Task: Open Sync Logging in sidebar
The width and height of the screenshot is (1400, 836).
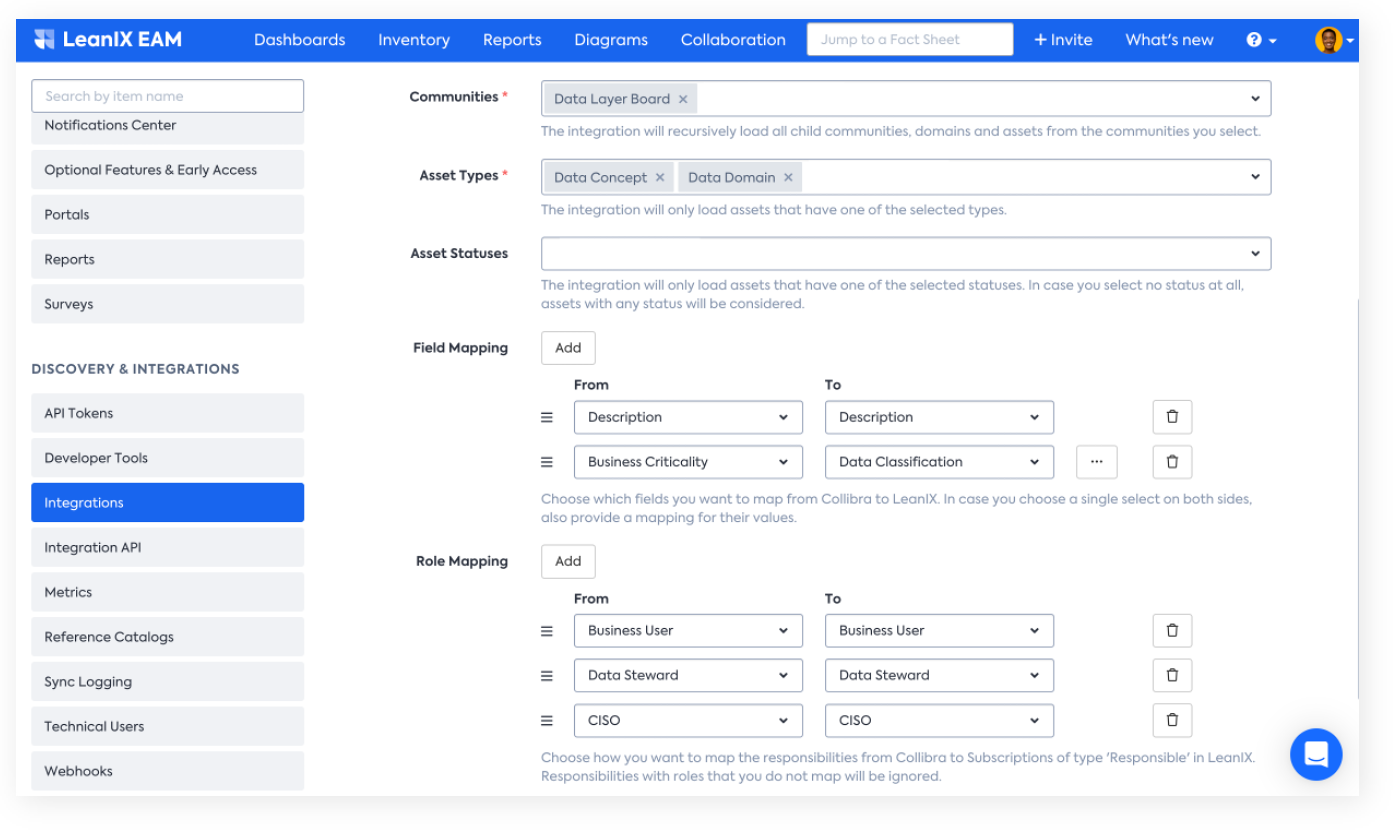Action: pyautogui.click(x=168, y=682)
